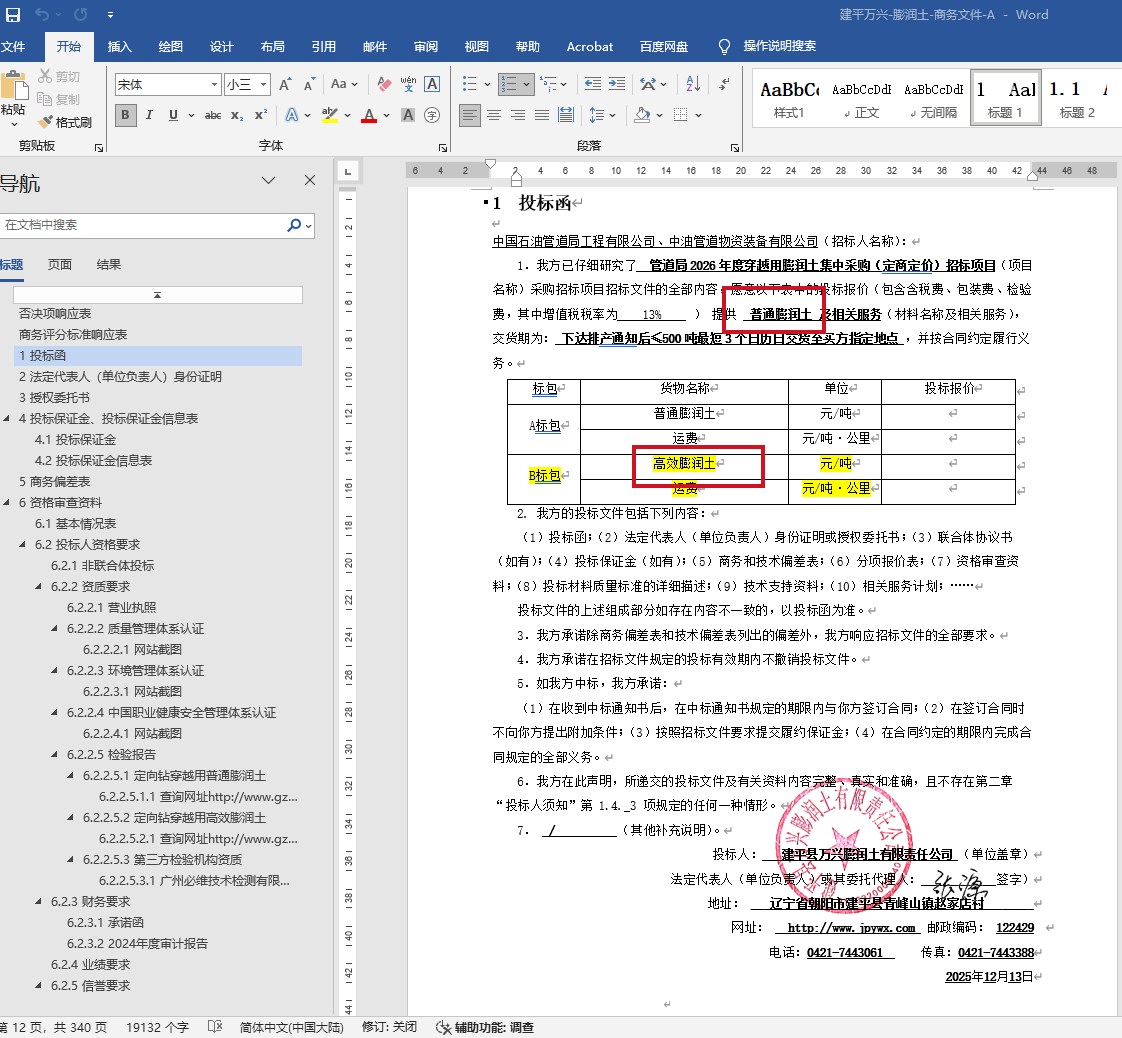
Task: Toggle bold formatting B button
Action: click(126, 115)
